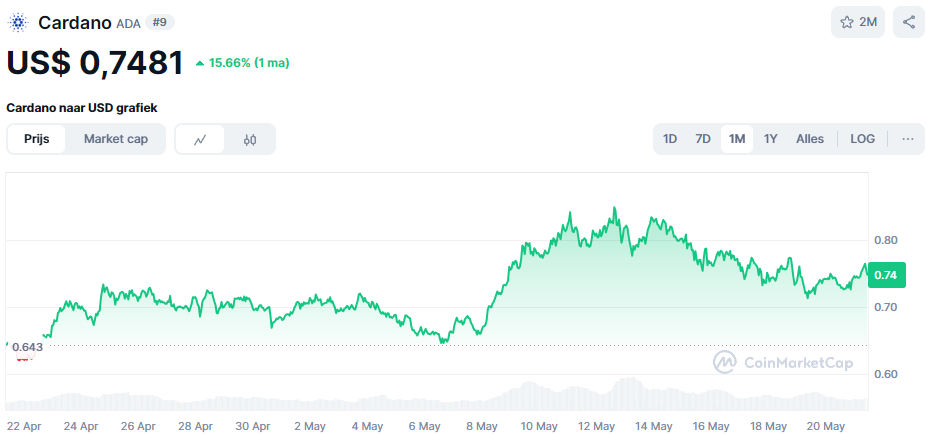Set chart range to 7D
The height and width of the screenshot is (435, 927).
point(703,139)
